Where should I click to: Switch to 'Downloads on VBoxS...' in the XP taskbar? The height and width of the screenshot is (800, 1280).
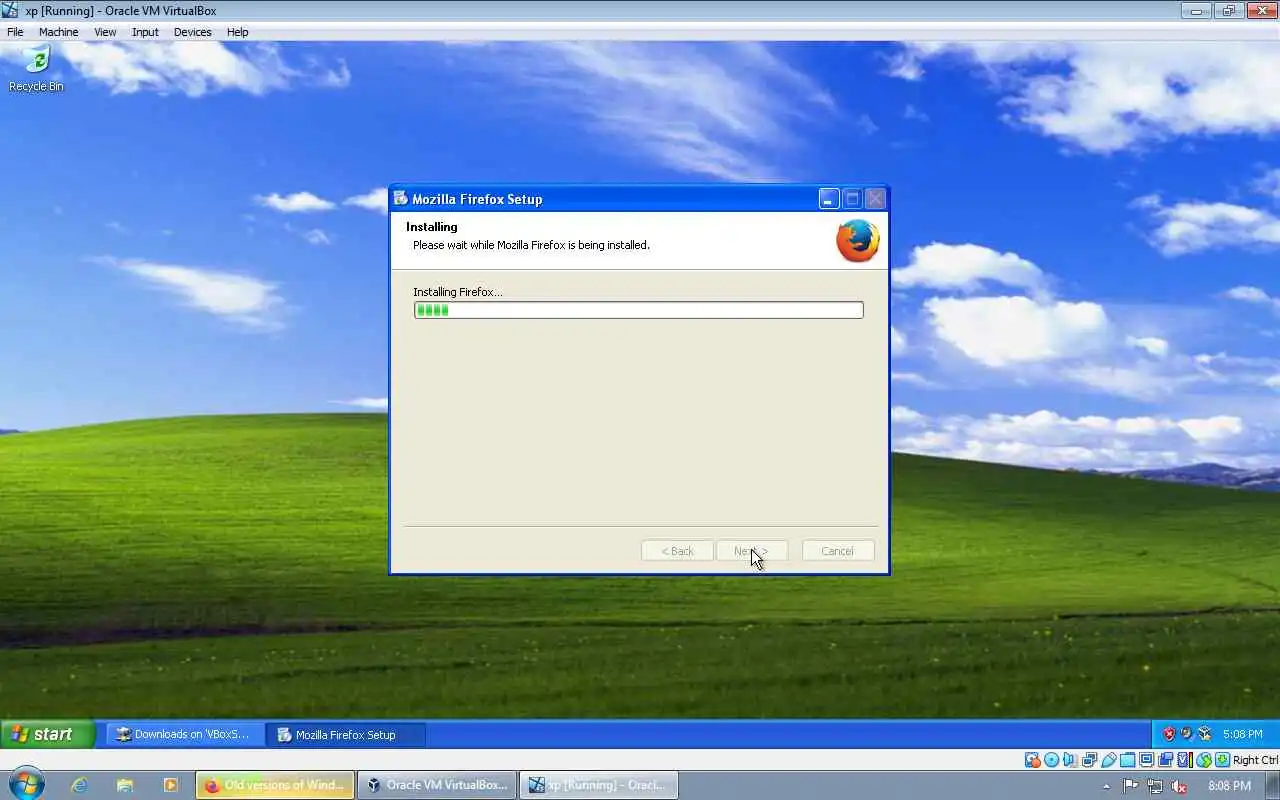pos(185,734)
